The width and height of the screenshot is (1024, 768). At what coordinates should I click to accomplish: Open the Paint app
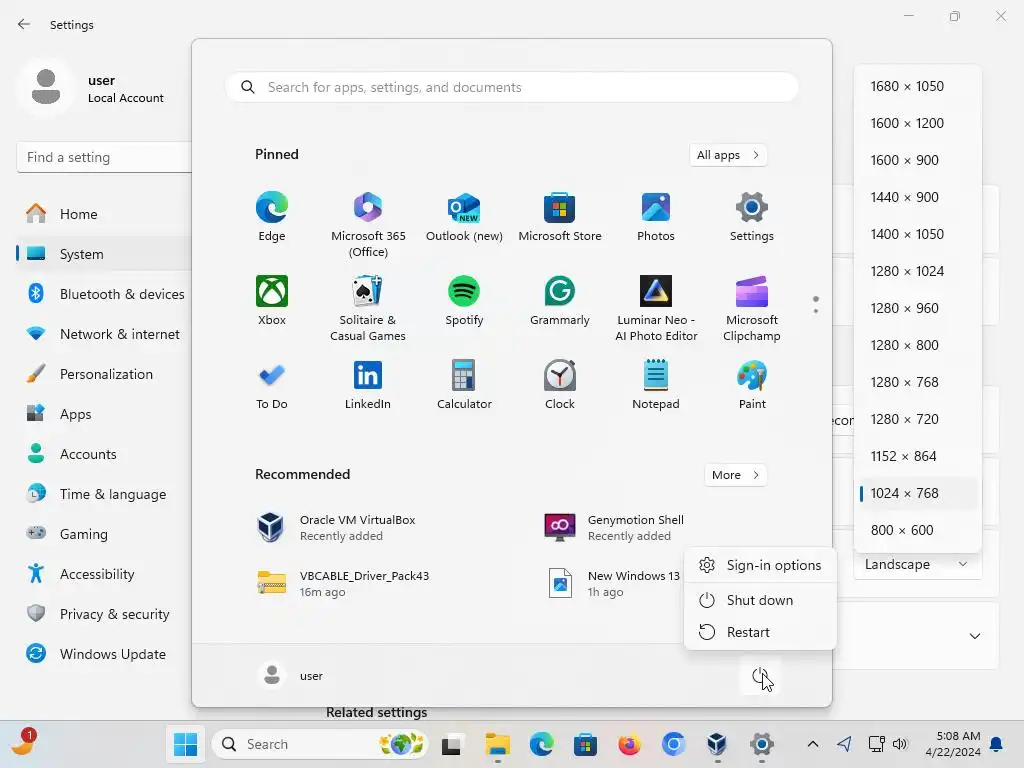(x=752, y=385)
